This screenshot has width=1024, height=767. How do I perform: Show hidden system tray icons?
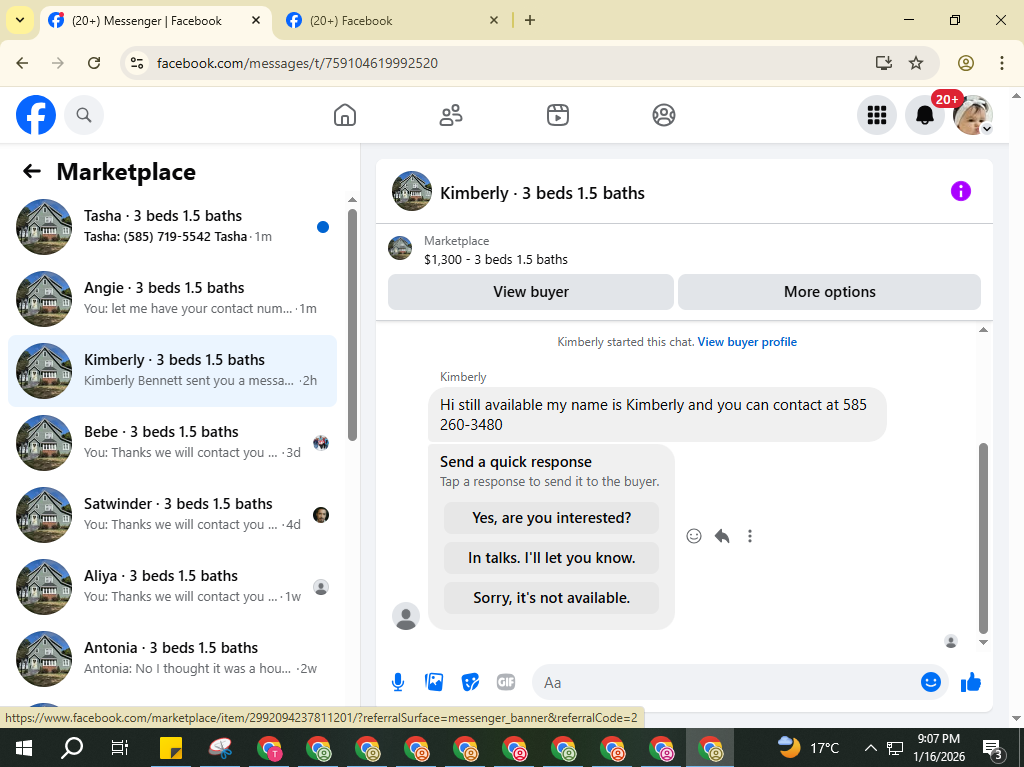click(870, 747)
